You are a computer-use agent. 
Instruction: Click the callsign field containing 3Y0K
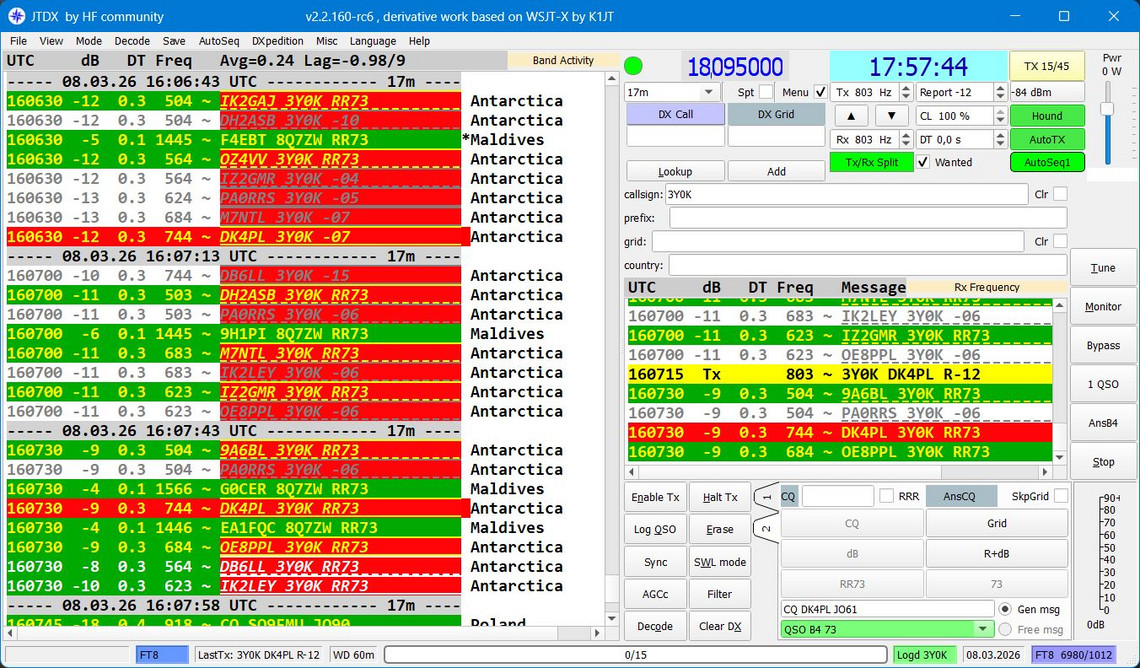pos(845,194)
